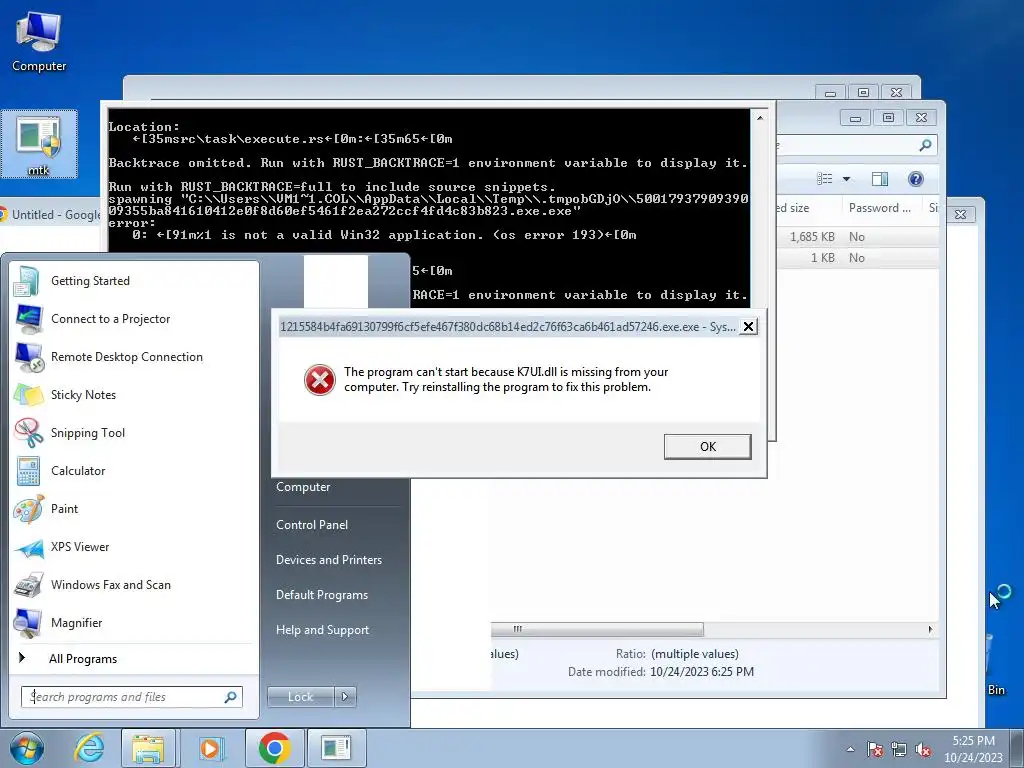Open Computer in Start menu right pane
The width and height of the screenshot is (1024, 768).
(x=303, y=487)
